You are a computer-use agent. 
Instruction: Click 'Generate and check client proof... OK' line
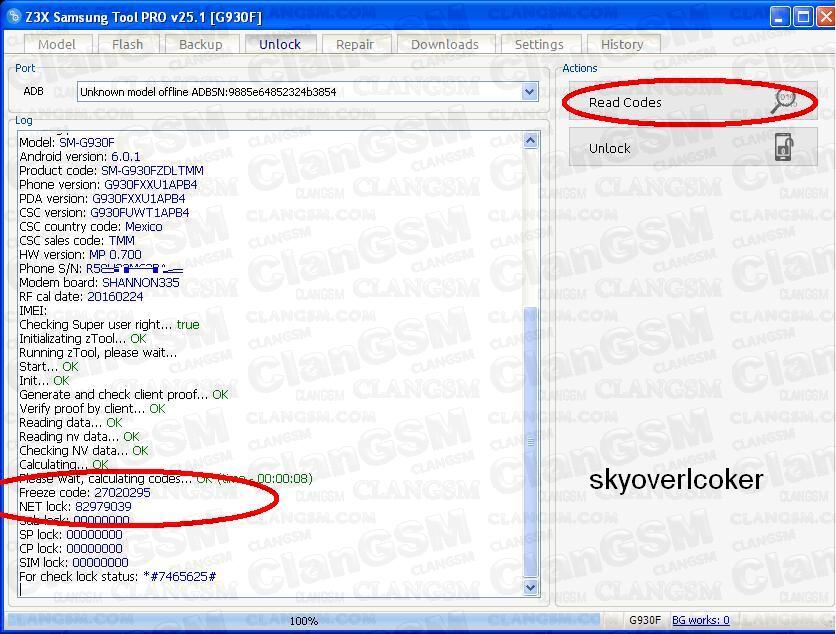(x=124, y=395)
